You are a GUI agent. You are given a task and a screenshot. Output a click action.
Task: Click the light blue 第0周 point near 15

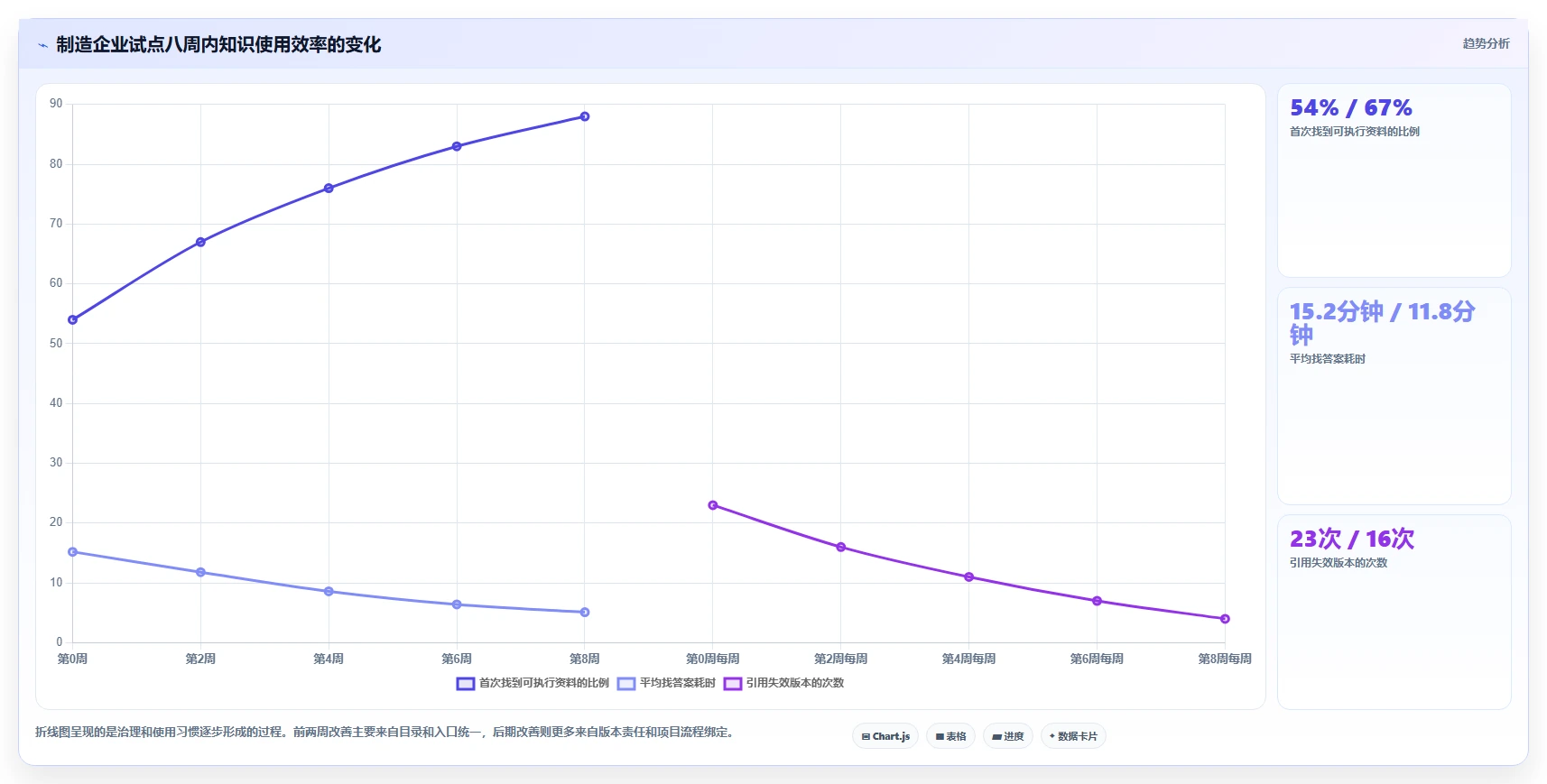click(73, 552)
